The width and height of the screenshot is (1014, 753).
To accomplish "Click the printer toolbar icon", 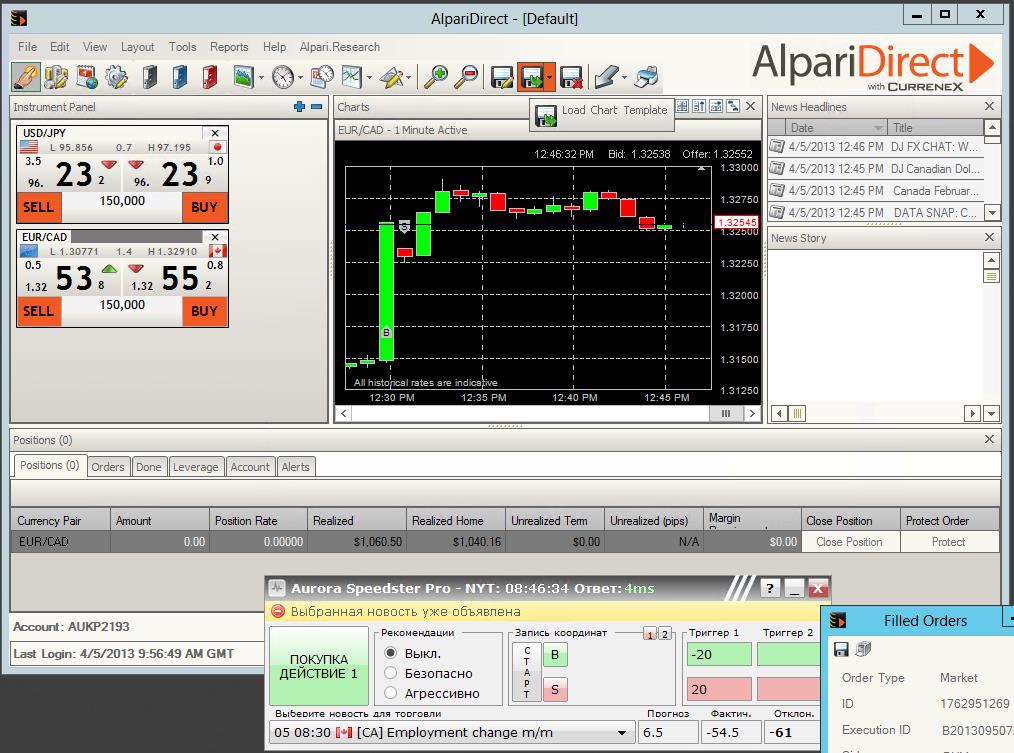I will [646, 77].
